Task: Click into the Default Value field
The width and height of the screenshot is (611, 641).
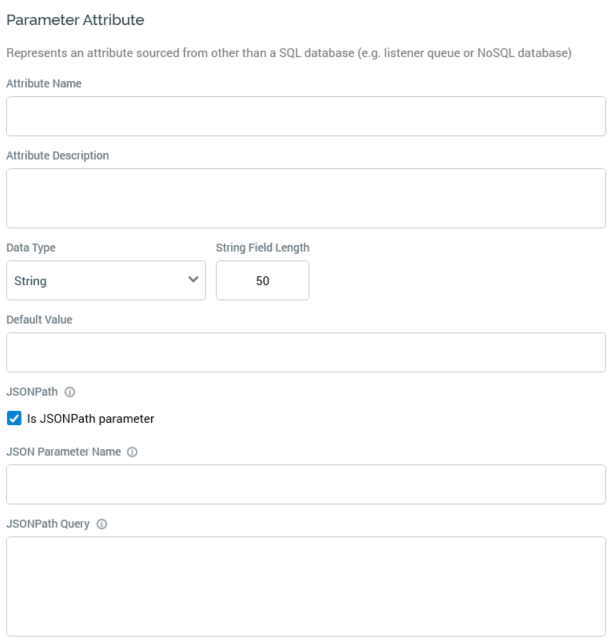Action: tap(305, 352)
